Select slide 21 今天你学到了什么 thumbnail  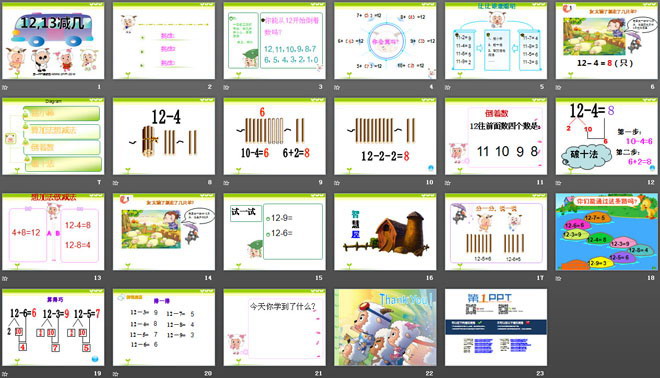[x=274, y=327]
